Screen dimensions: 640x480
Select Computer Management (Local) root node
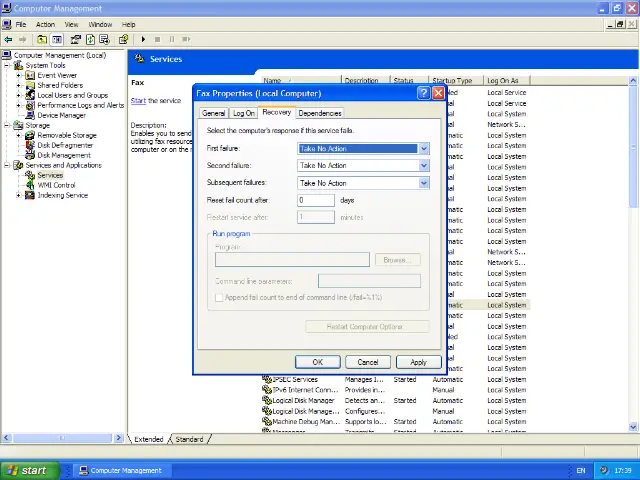[60, 55]
